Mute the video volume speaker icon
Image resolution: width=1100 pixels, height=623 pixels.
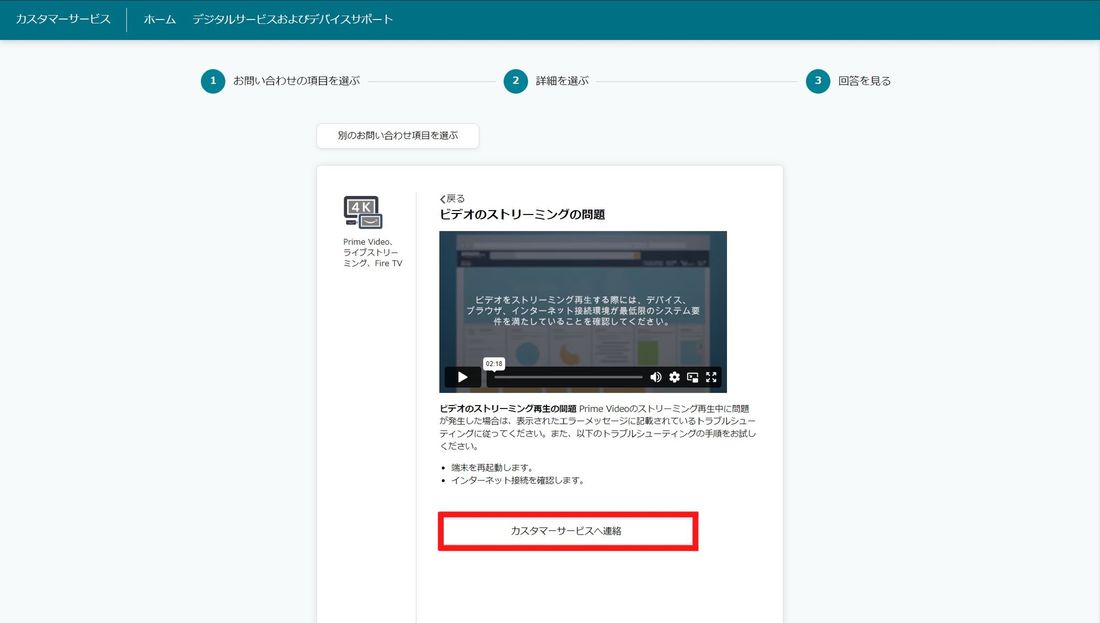click(x=655, y=377)
